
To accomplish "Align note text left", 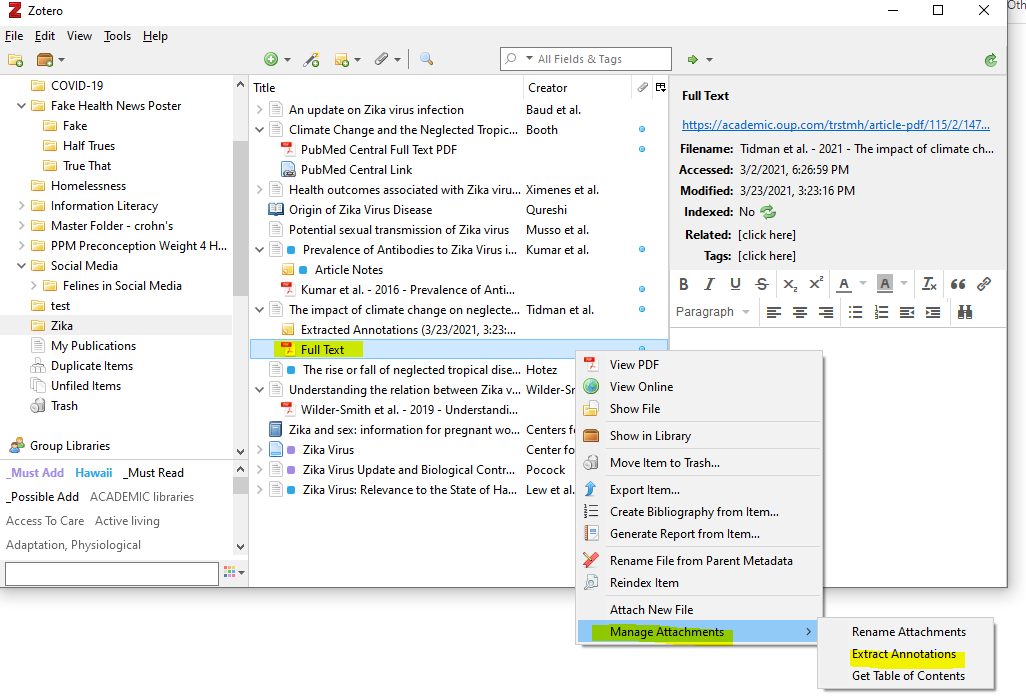I will (774, 312).
